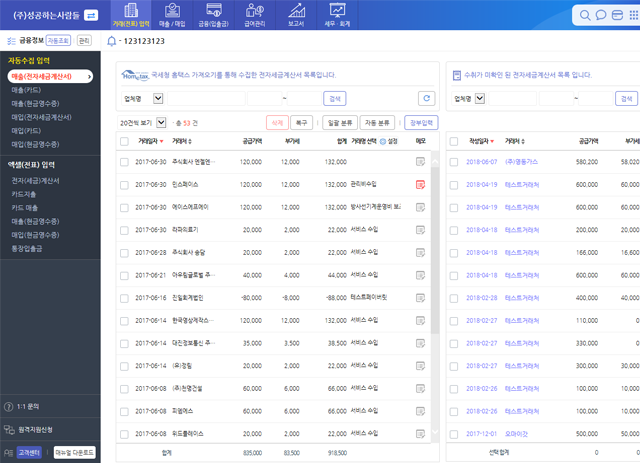640x463 pixels.
Task: Click the scroll-down arrow of the left table
Action: 435,432
